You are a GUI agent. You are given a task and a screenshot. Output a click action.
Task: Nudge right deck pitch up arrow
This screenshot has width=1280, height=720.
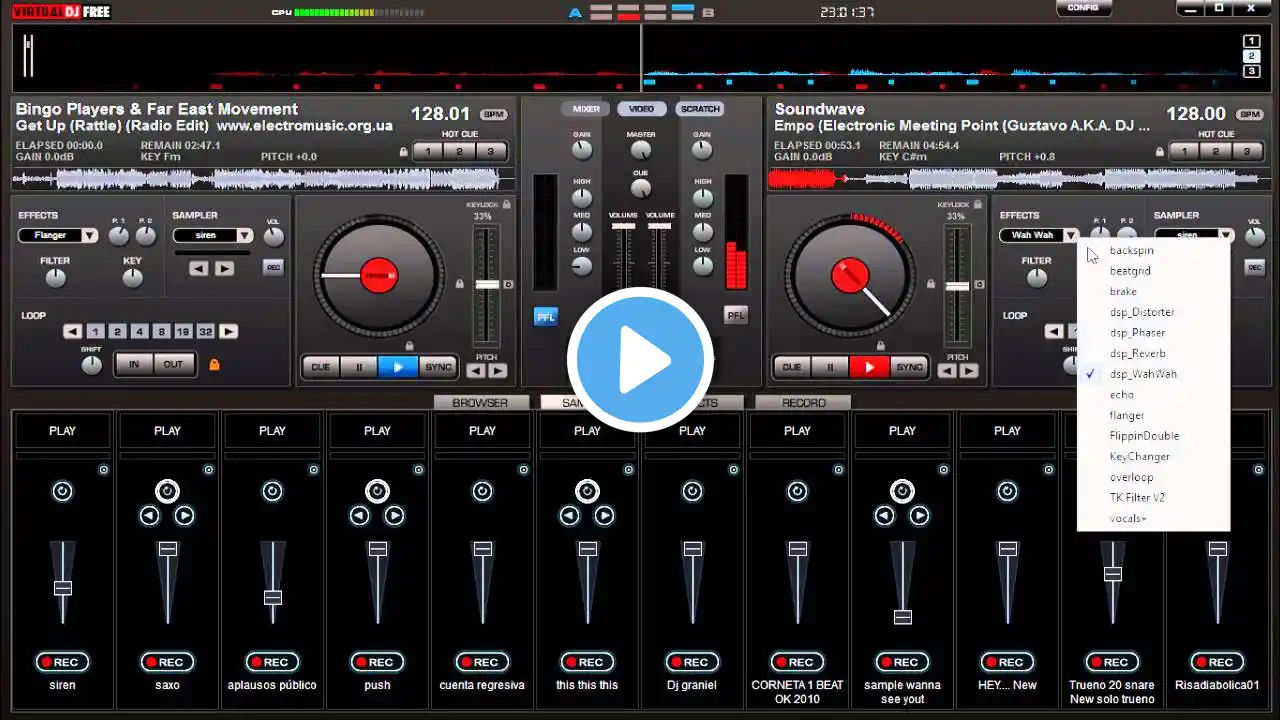(969, 371)
